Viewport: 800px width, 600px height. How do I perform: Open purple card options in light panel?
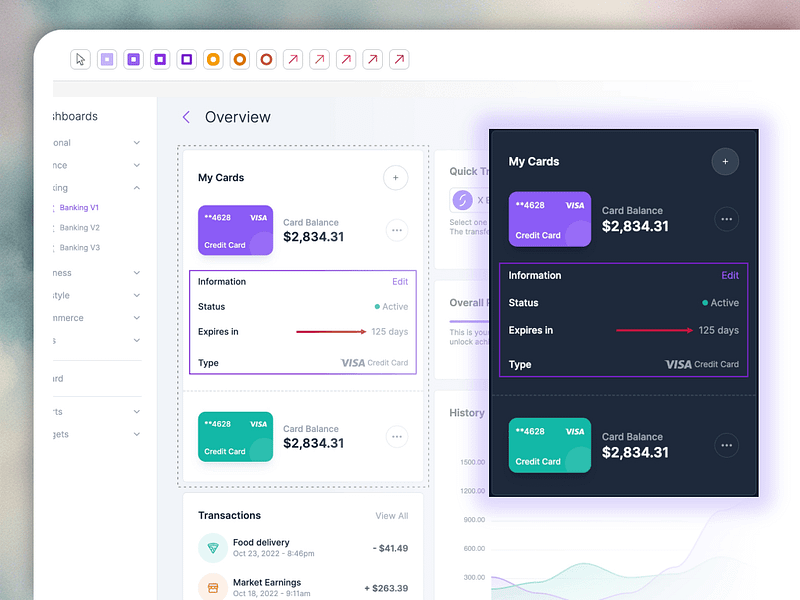pos(397,230)
